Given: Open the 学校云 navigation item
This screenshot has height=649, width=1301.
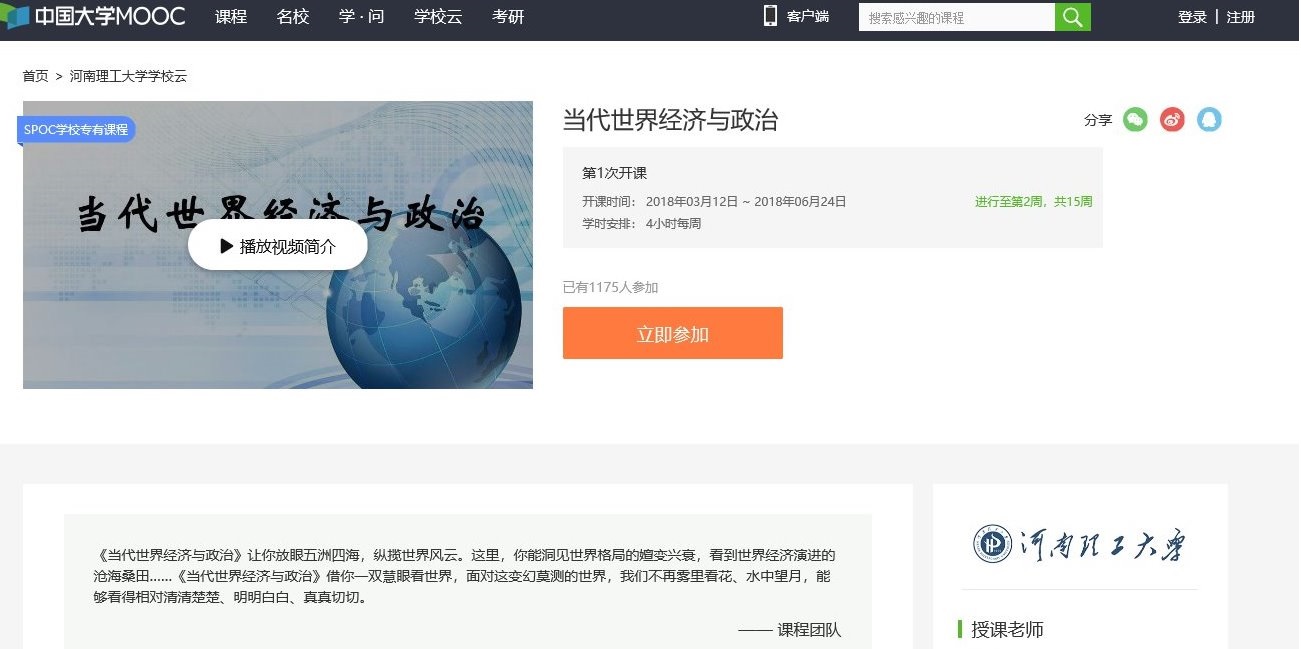Looking at the screenshot, I should [x=438, y=17].
